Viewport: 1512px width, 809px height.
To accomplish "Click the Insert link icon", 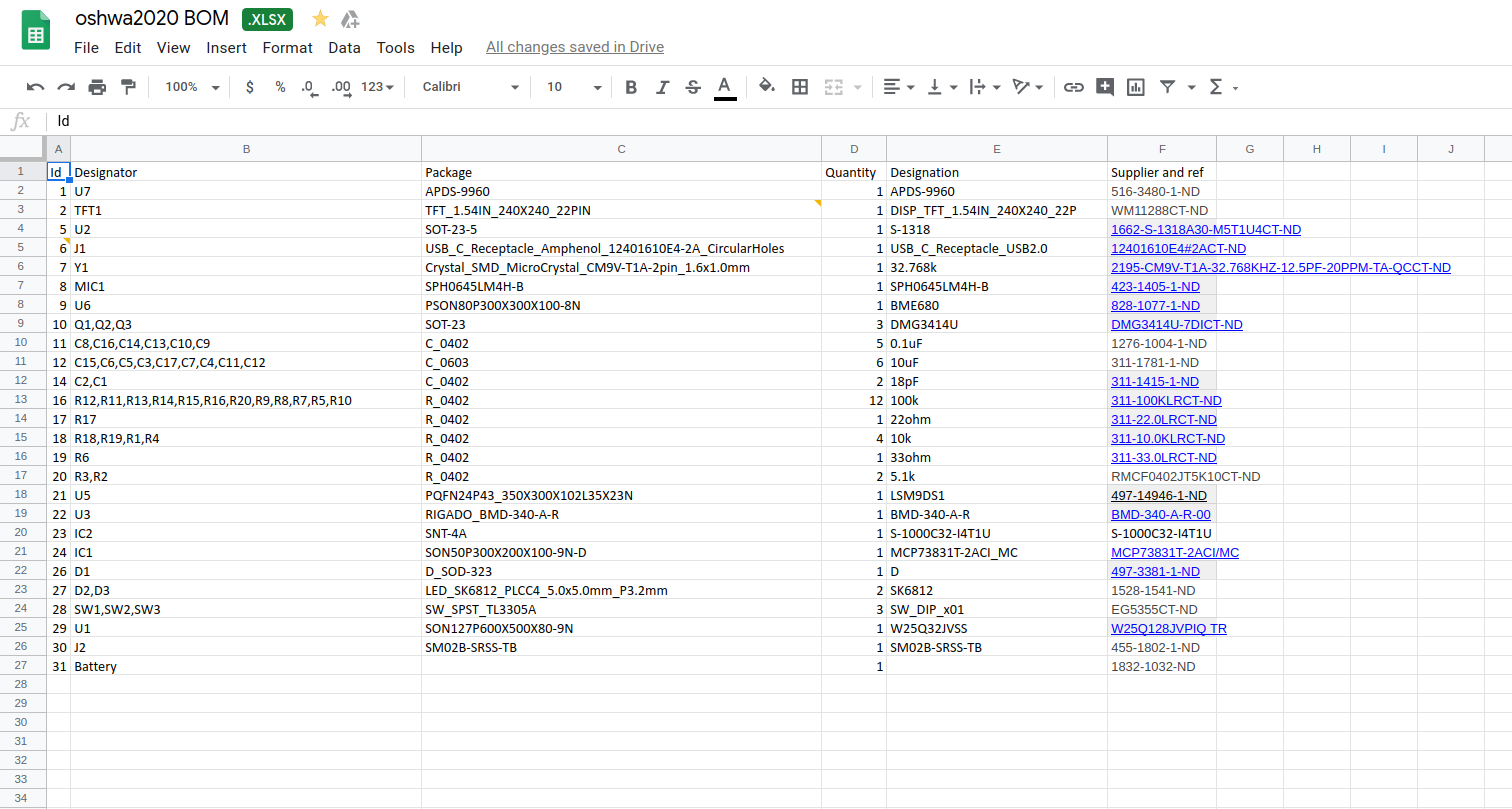I will pyautogui.click(x=1074, y=87).
